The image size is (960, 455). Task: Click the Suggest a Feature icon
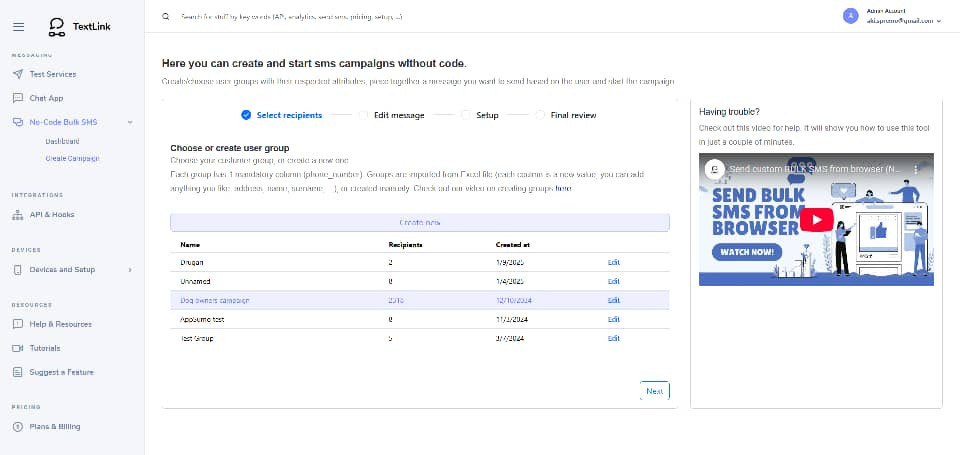17,372
